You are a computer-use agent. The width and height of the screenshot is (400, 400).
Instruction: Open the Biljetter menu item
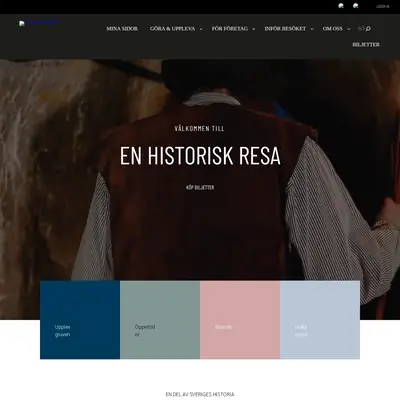366,44
